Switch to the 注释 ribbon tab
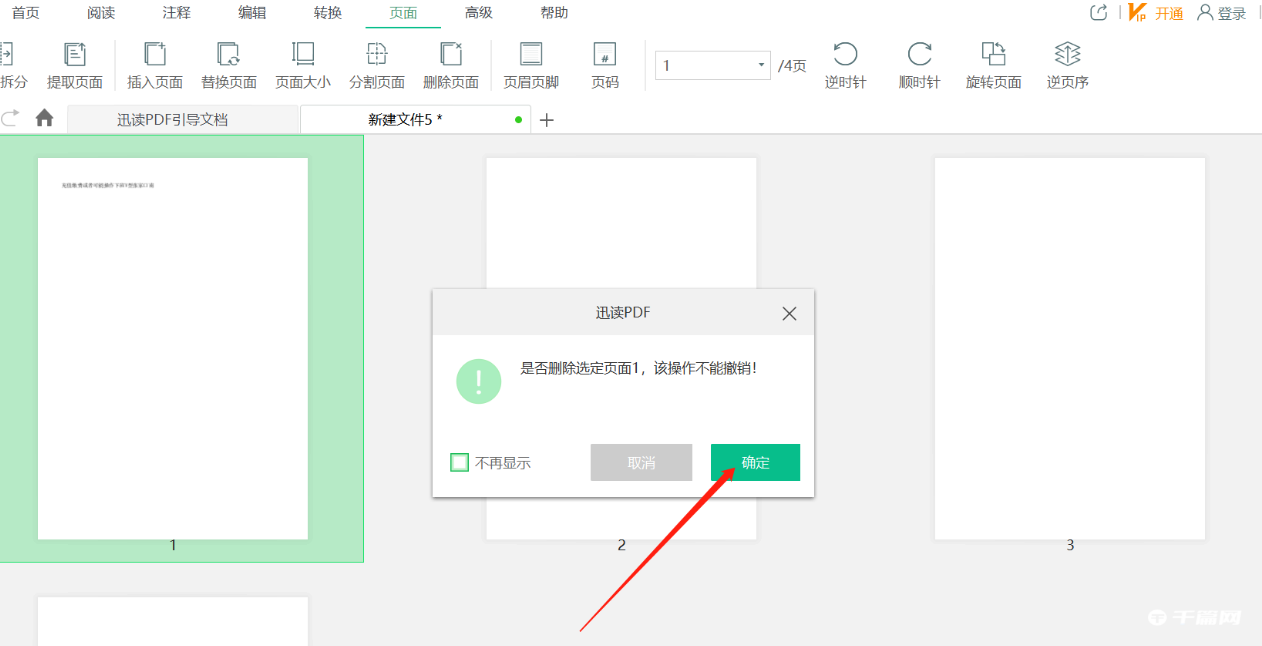This screenshot has height=646, width=1262. (176, 13)
